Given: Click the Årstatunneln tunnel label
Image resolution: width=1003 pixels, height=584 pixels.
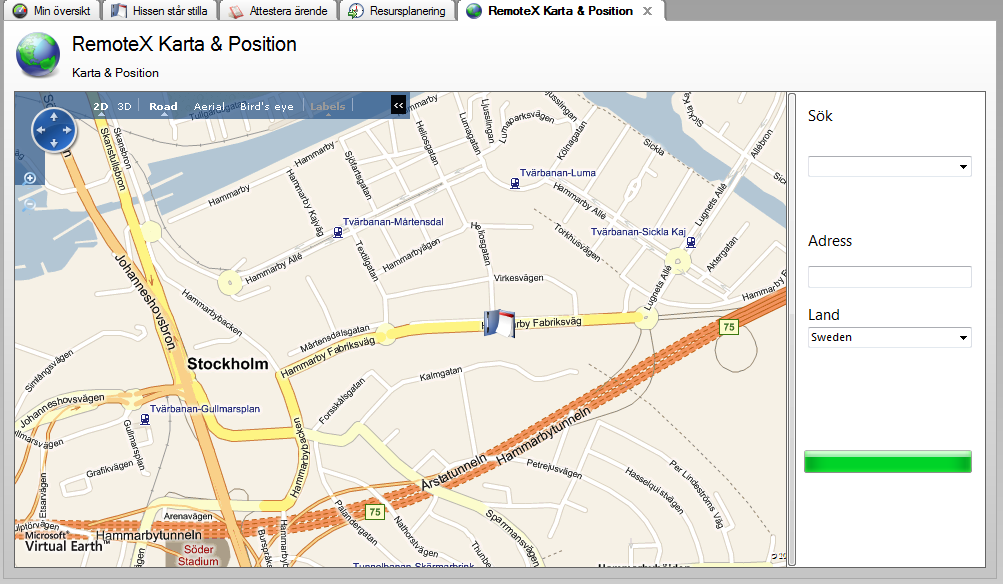Looking at the screenshot, I should pyautogui.click(x=454, y=472).
